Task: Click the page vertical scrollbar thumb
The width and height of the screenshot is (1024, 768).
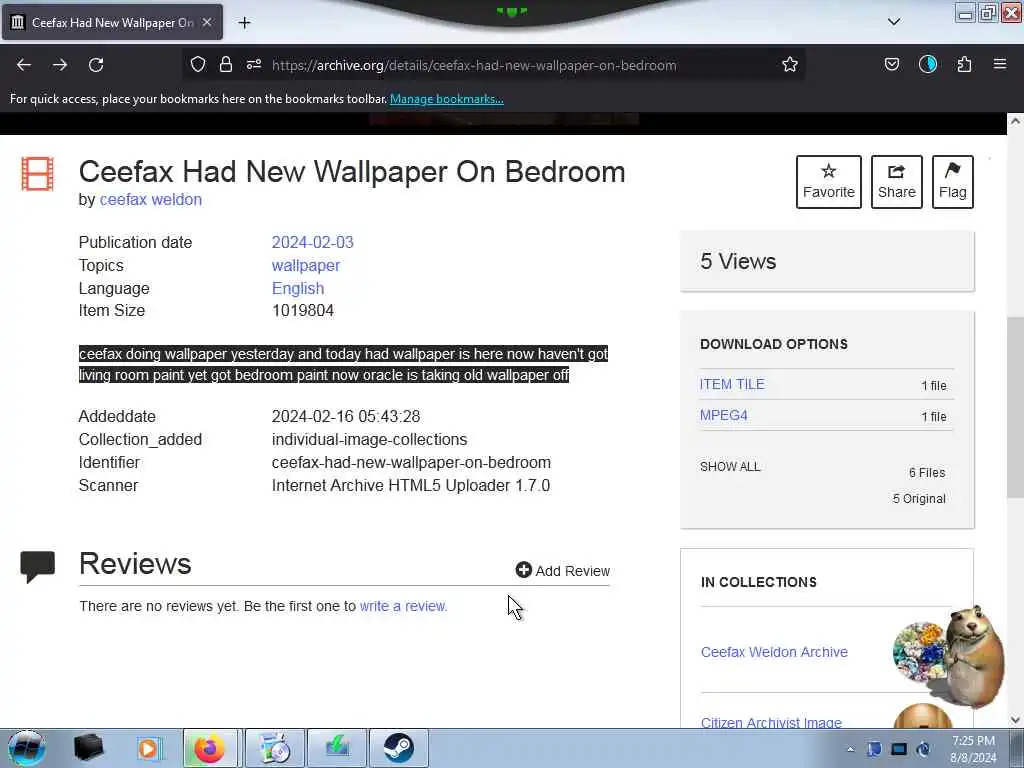Action: (x=1015, y=406)
